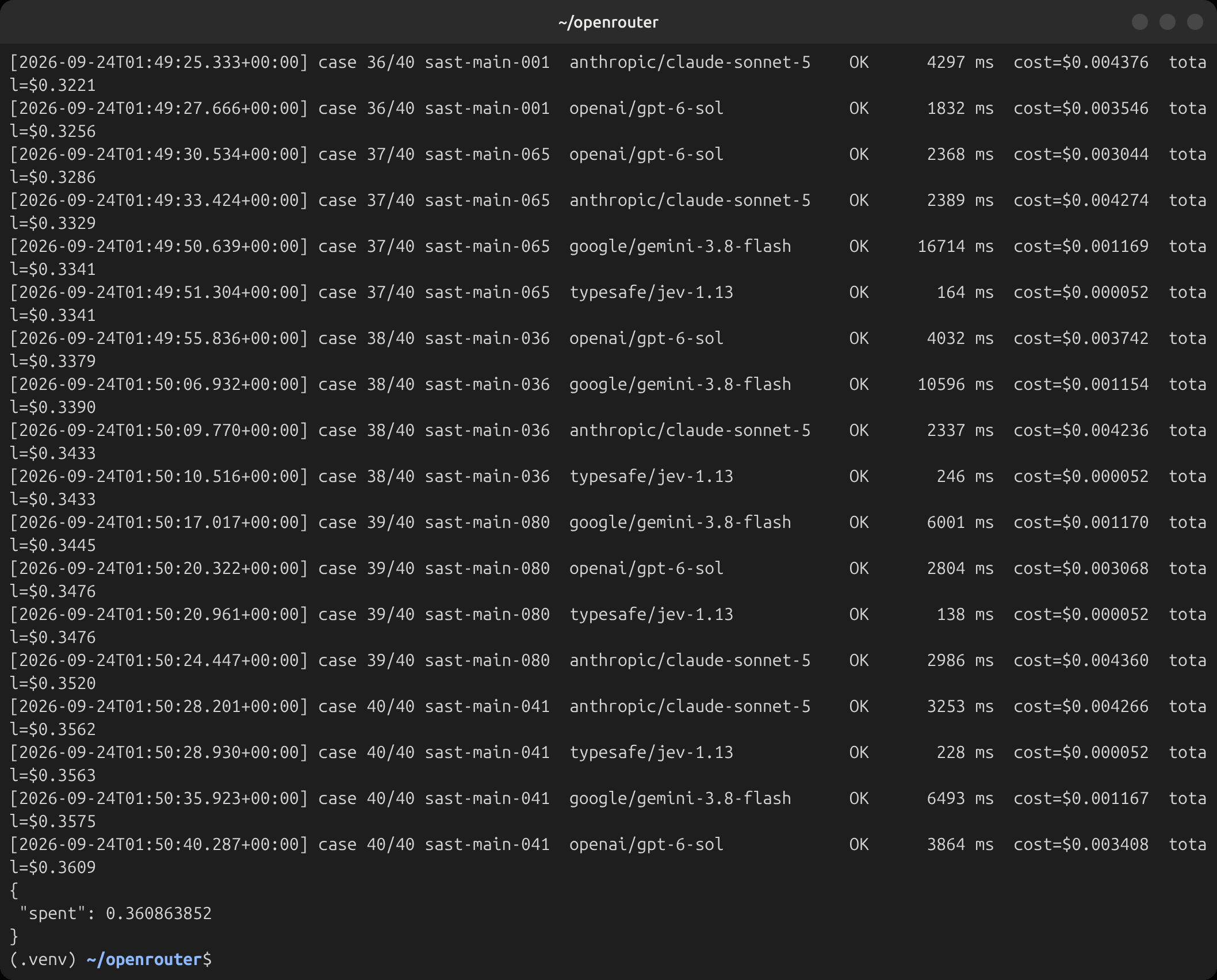Click the cost value "cost=$0.004360"
This screenshot has height=980, width=1217.
(x=1081, y=660)
